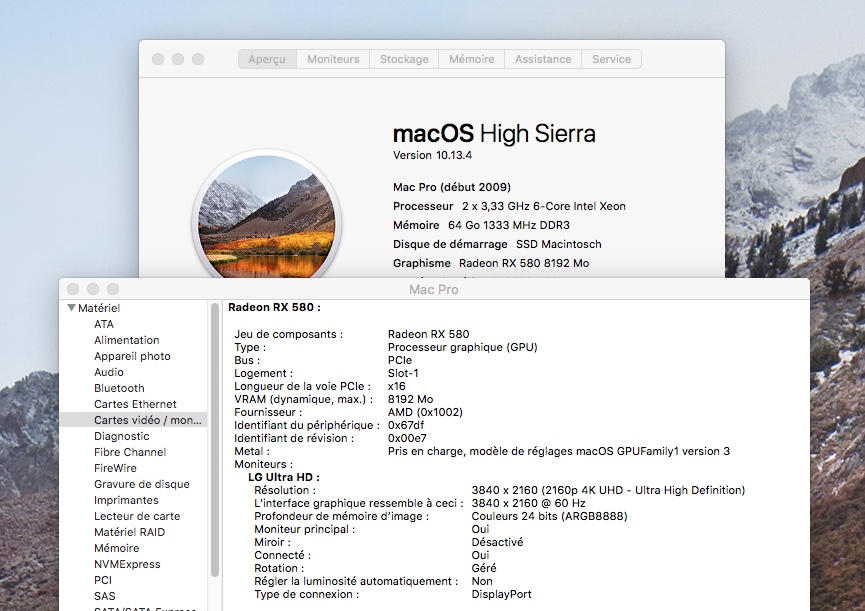Select ATA in the sidebar
Screen dimensions: 865x611
point(104,324)
